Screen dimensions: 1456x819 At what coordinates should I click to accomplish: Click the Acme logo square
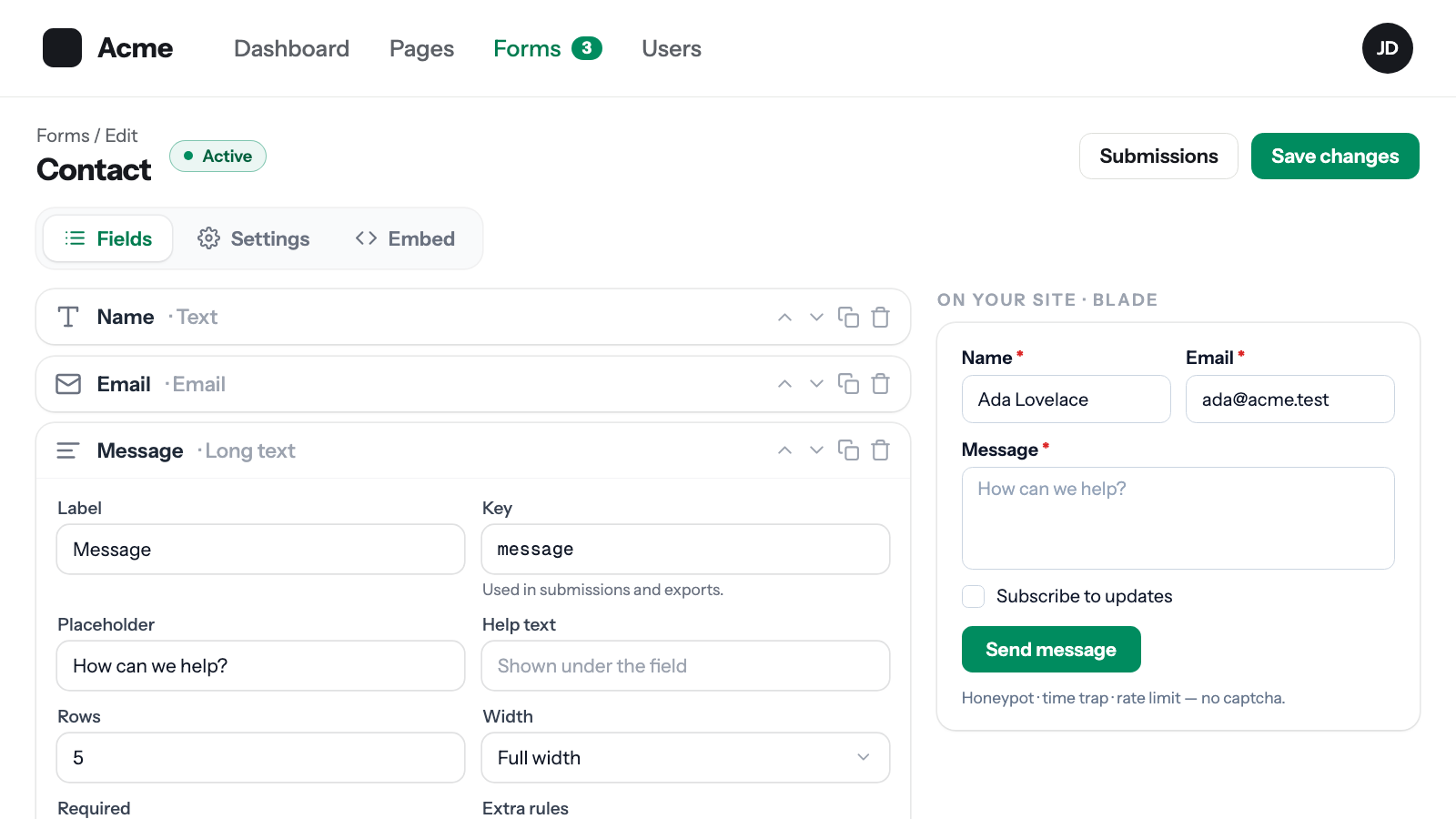62,48
